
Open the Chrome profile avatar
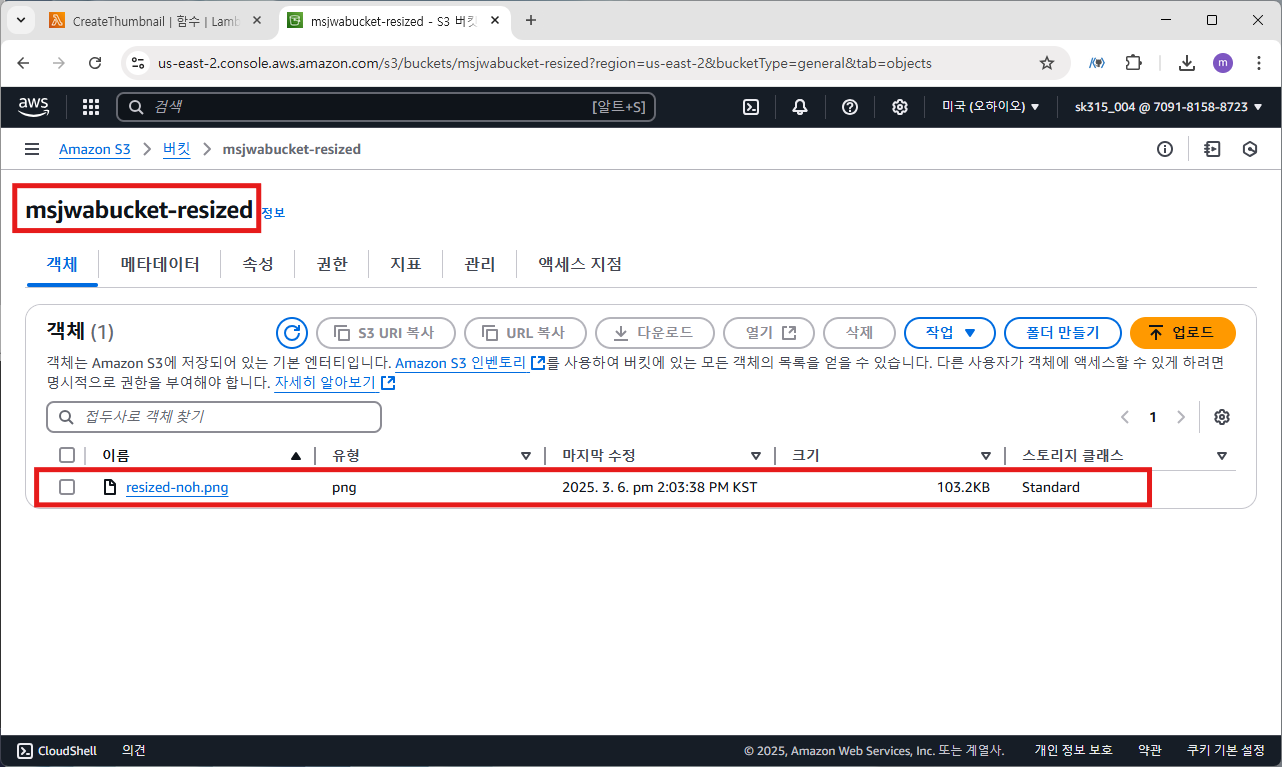[1223, 63]
